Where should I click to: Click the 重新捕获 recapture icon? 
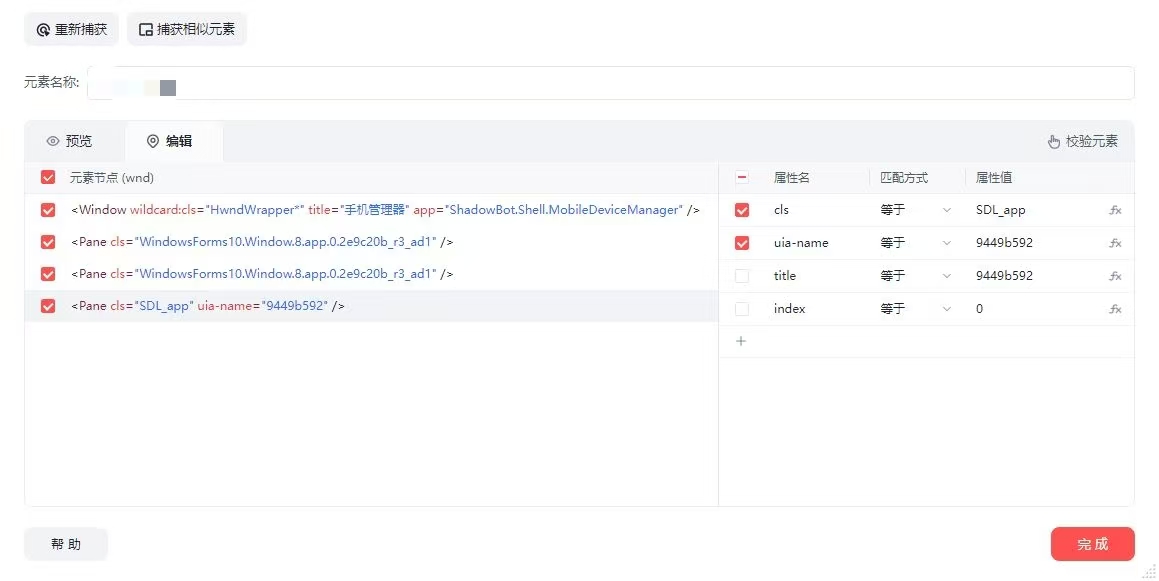click(43, 30)
